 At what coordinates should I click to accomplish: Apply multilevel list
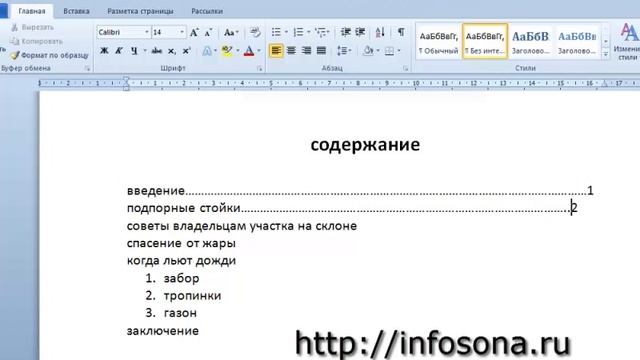320,32
